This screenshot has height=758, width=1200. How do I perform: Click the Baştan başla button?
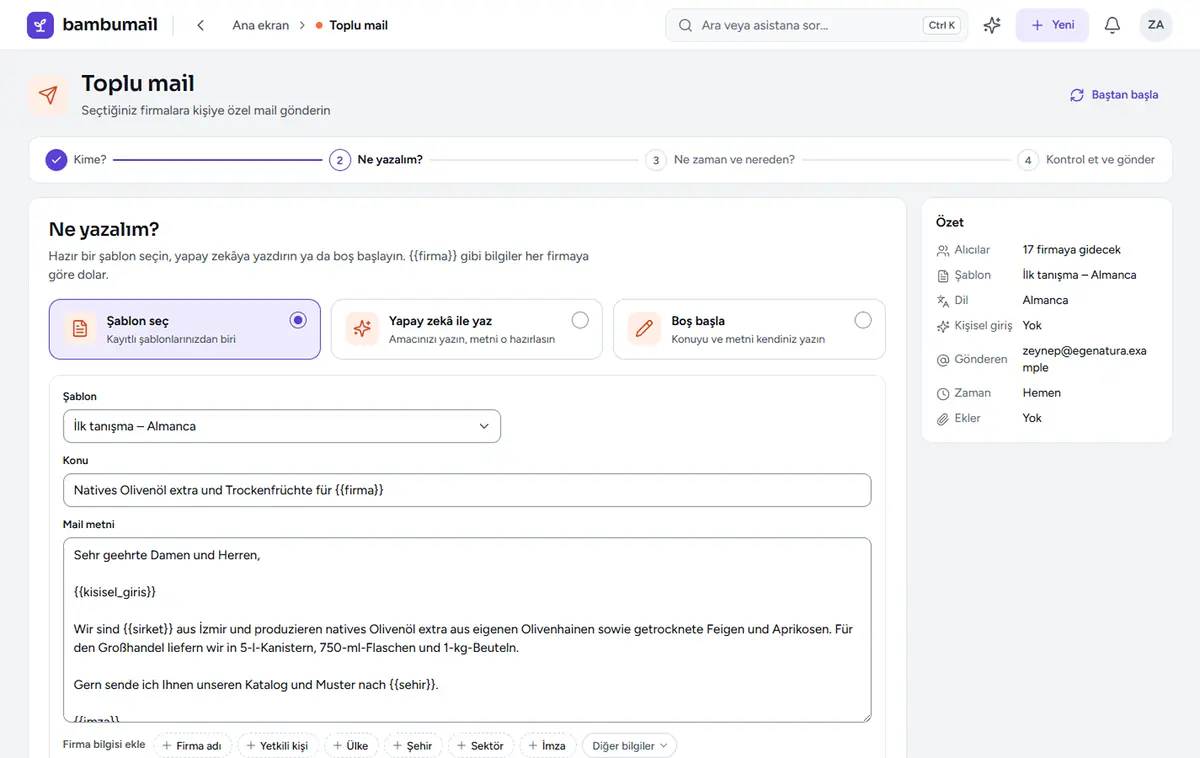(1114, 95)
